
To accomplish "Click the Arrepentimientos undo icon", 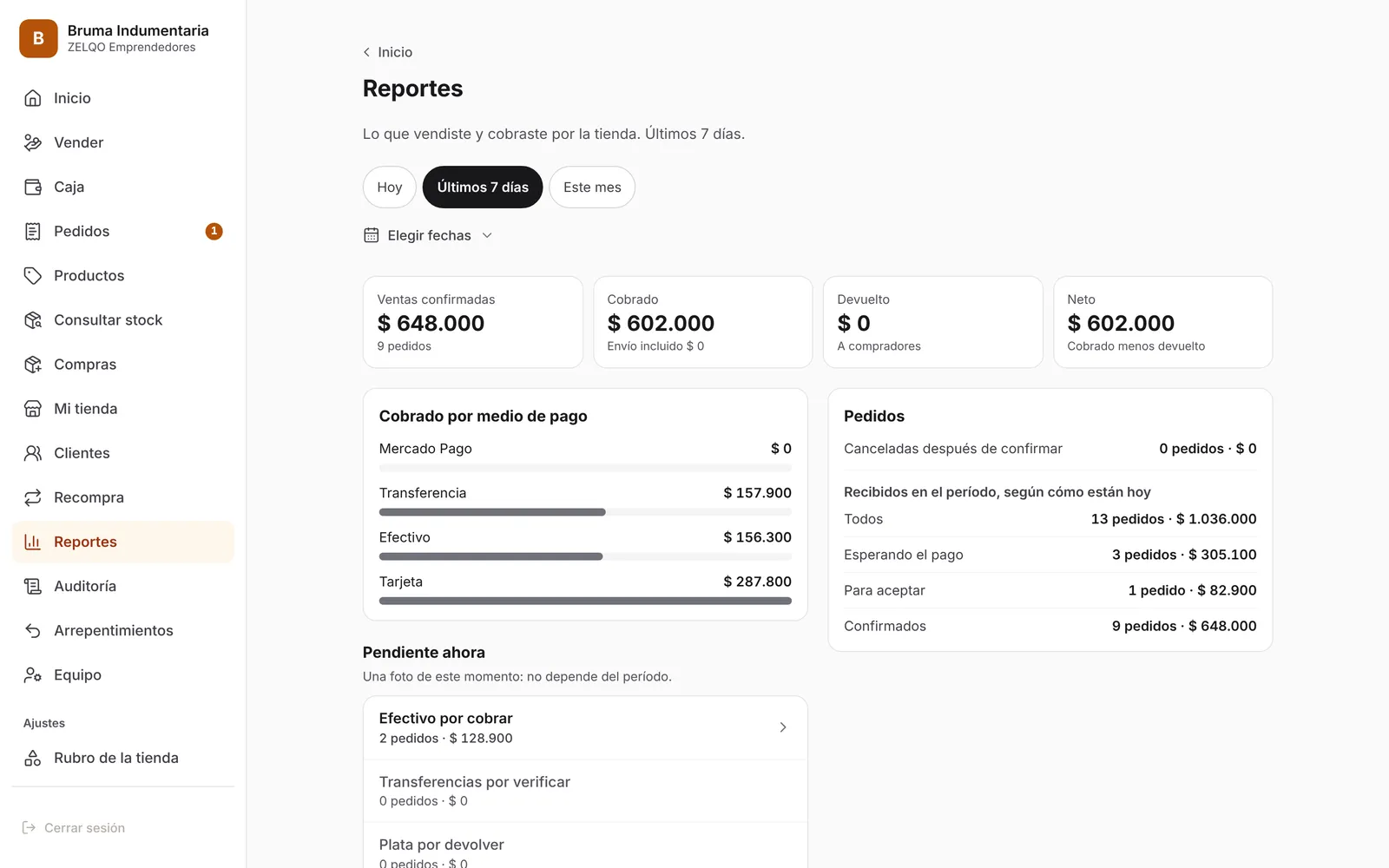I will (x=33, y=630).
